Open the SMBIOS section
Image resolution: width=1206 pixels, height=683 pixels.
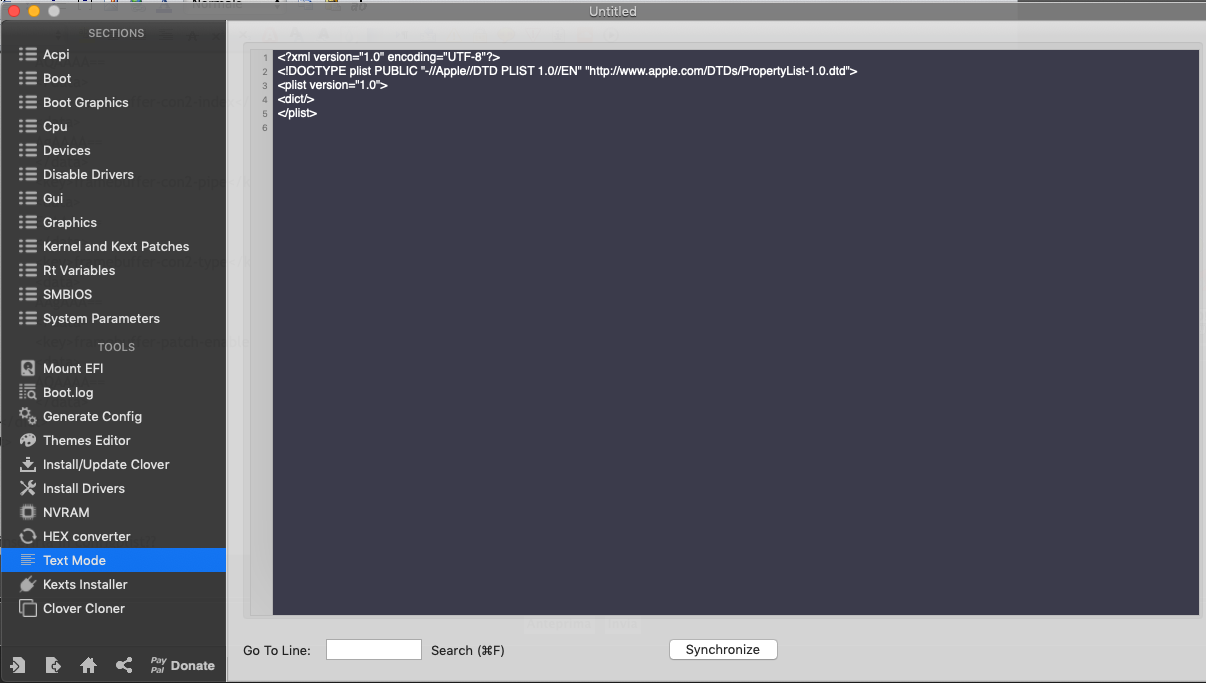(113, 294)
